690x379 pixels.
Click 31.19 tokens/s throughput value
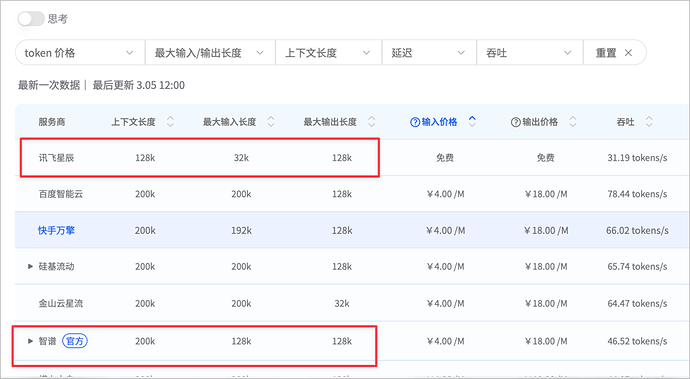pyautogui.click(x=637, y=158)
